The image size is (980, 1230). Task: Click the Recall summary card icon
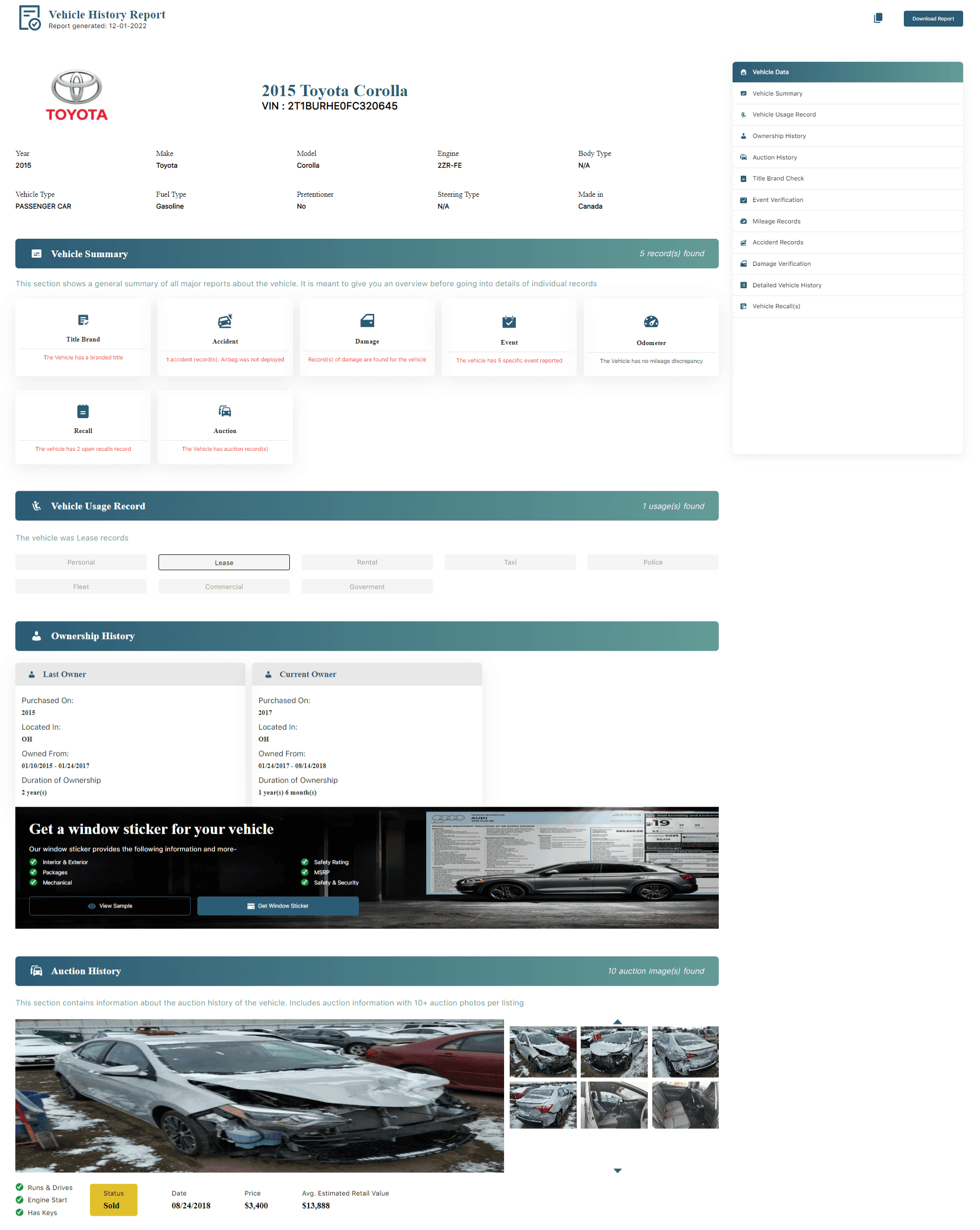click(83, 411)
